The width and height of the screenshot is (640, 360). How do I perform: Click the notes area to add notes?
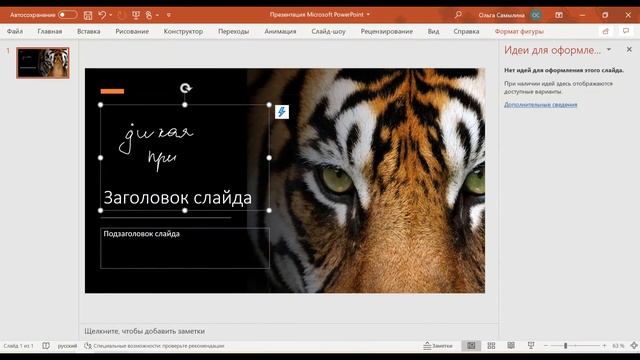click(288, 331)
